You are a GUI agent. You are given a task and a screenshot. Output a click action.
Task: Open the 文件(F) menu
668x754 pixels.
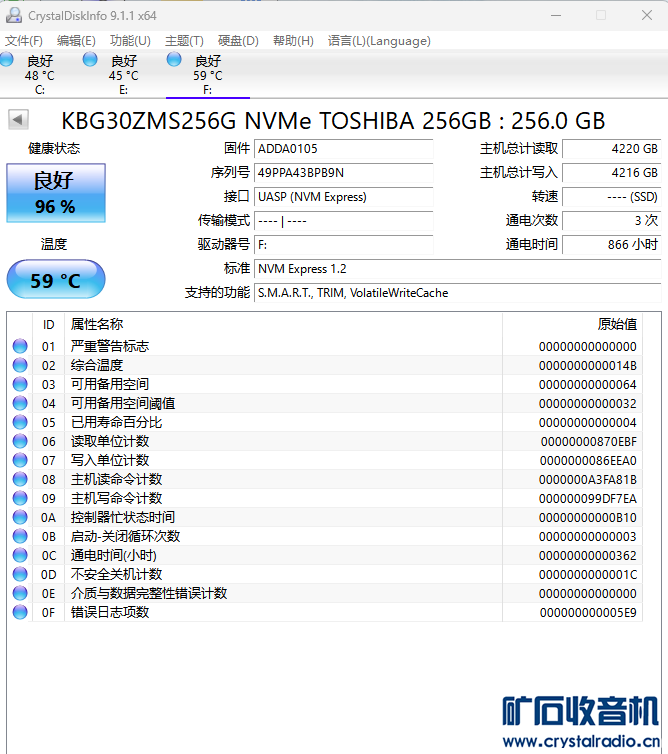[24, 41]
